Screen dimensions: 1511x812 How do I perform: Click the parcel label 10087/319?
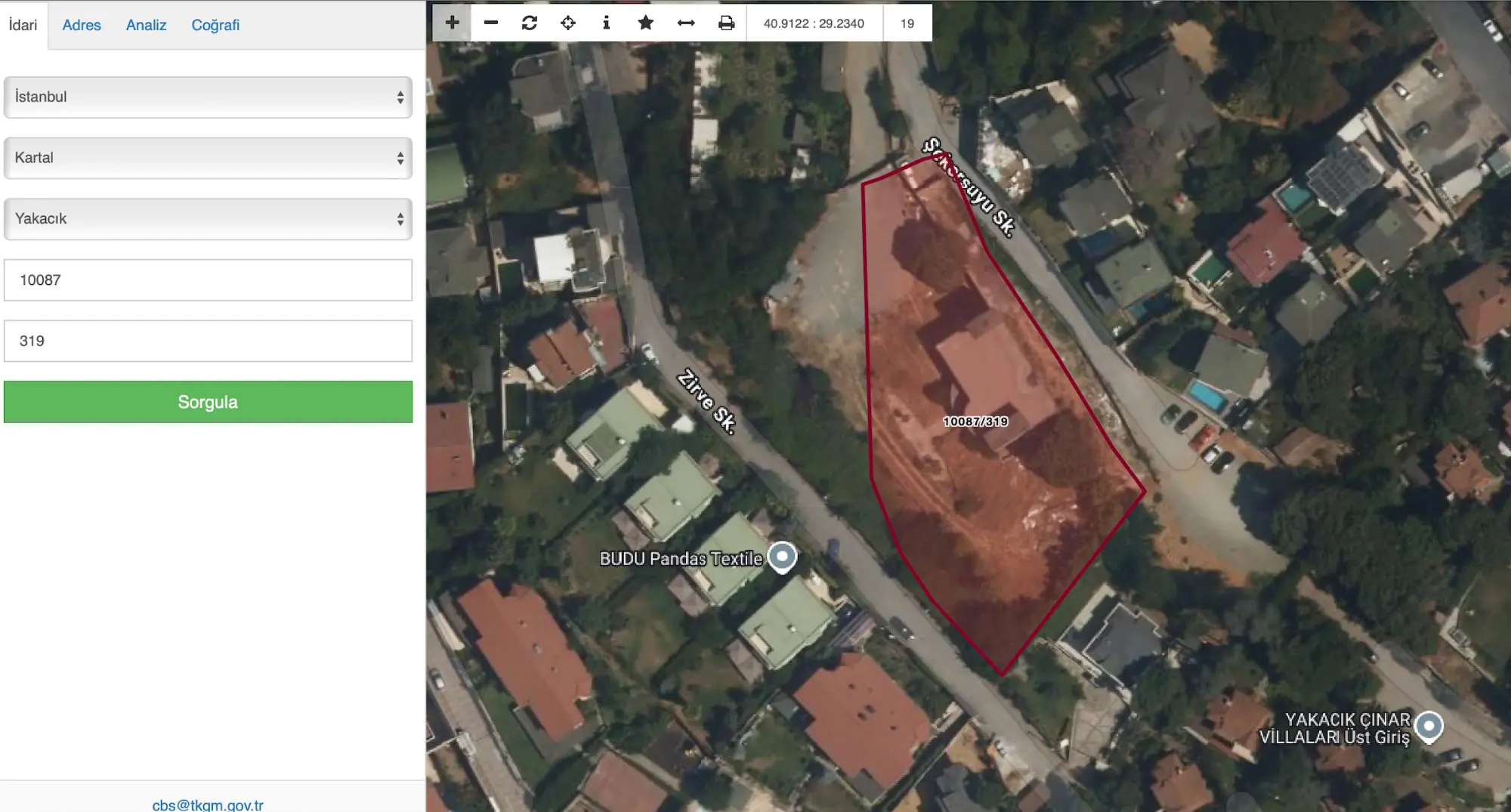(x=975, y=421)
